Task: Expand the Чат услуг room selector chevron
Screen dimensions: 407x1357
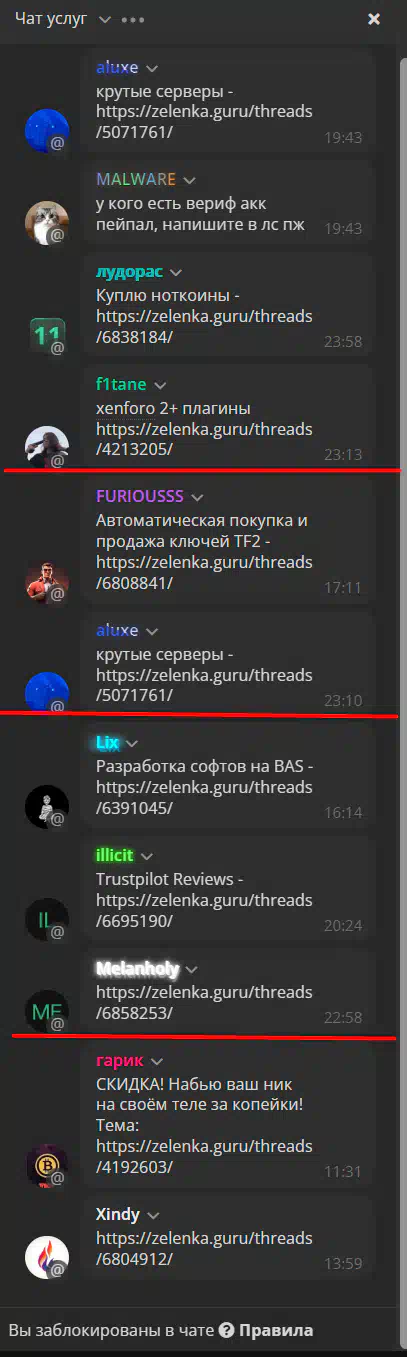Action: pos(105,19)
